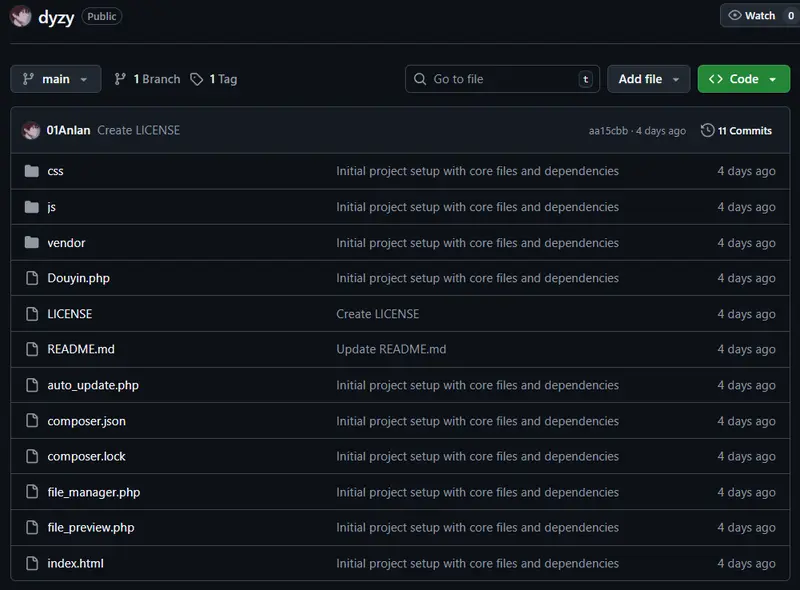The image size is (800, 590).
Task: Click the vendor folder icon
Action: [x=31, y=243]
